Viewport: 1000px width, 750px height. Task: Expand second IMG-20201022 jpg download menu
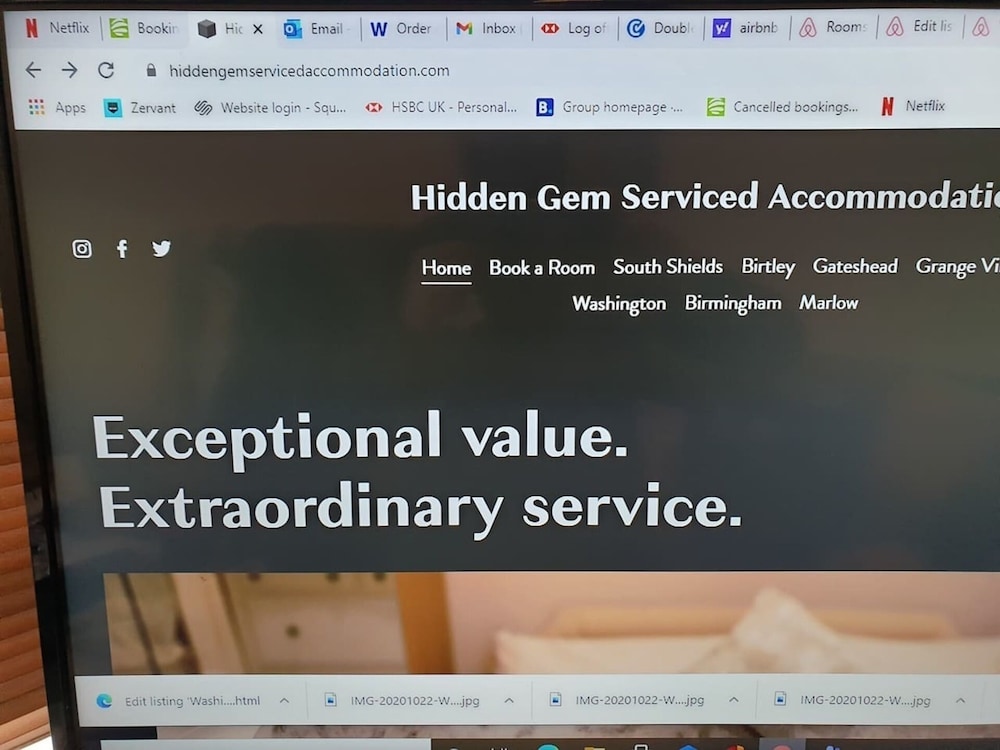tap(734, 700)
